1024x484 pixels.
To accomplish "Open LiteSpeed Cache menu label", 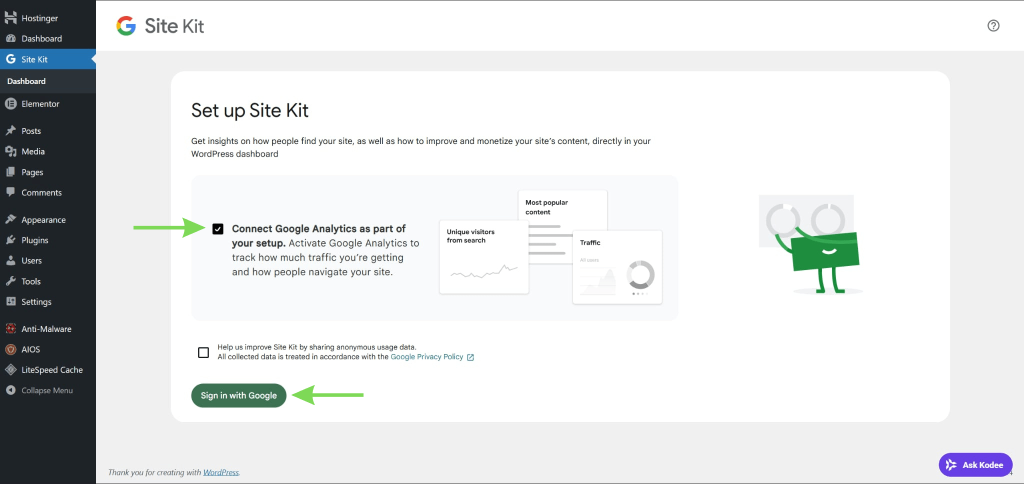I will click(52, 370).
